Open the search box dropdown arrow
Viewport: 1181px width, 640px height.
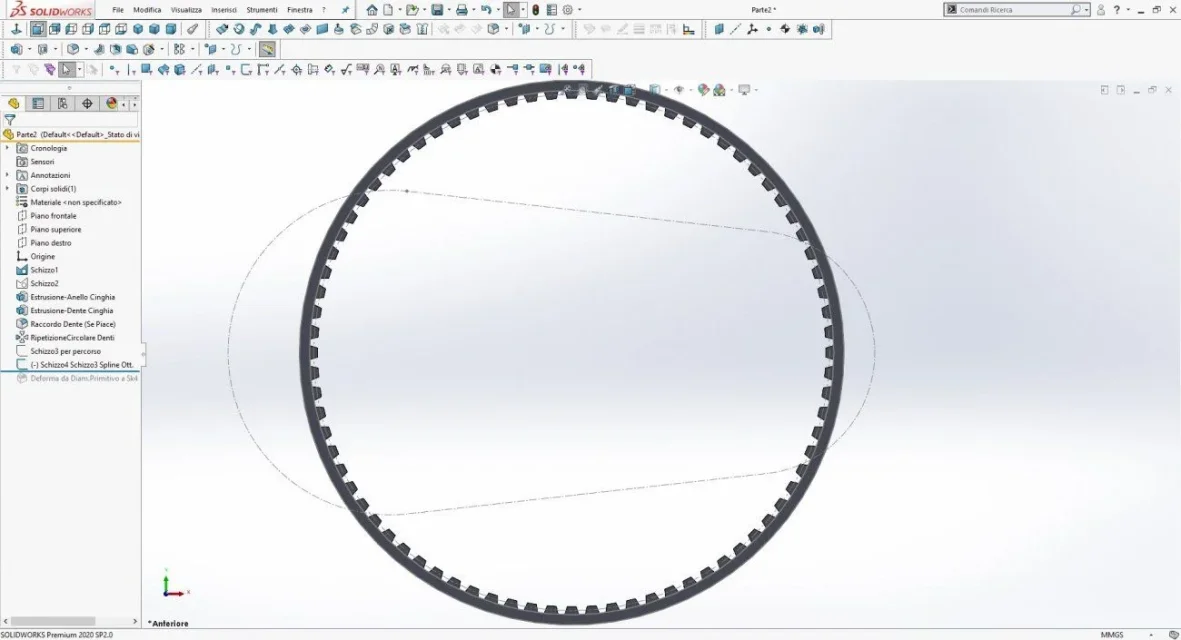point(1086,10)
